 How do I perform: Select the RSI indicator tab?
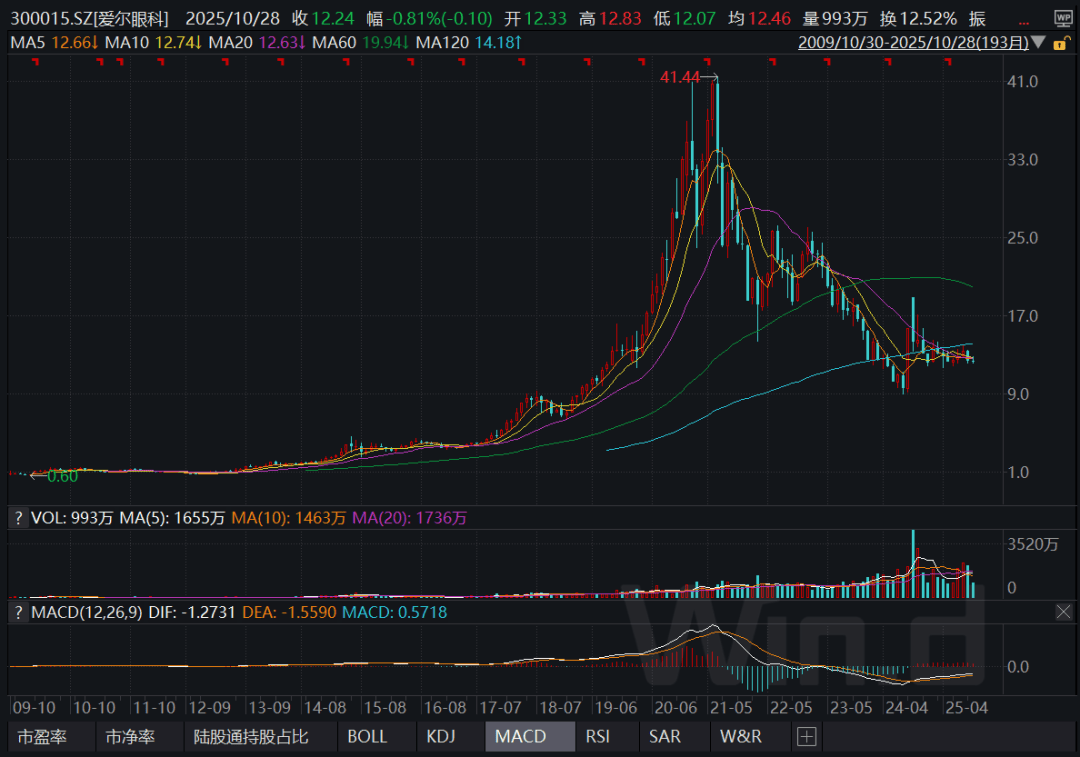tap(597, 737)
